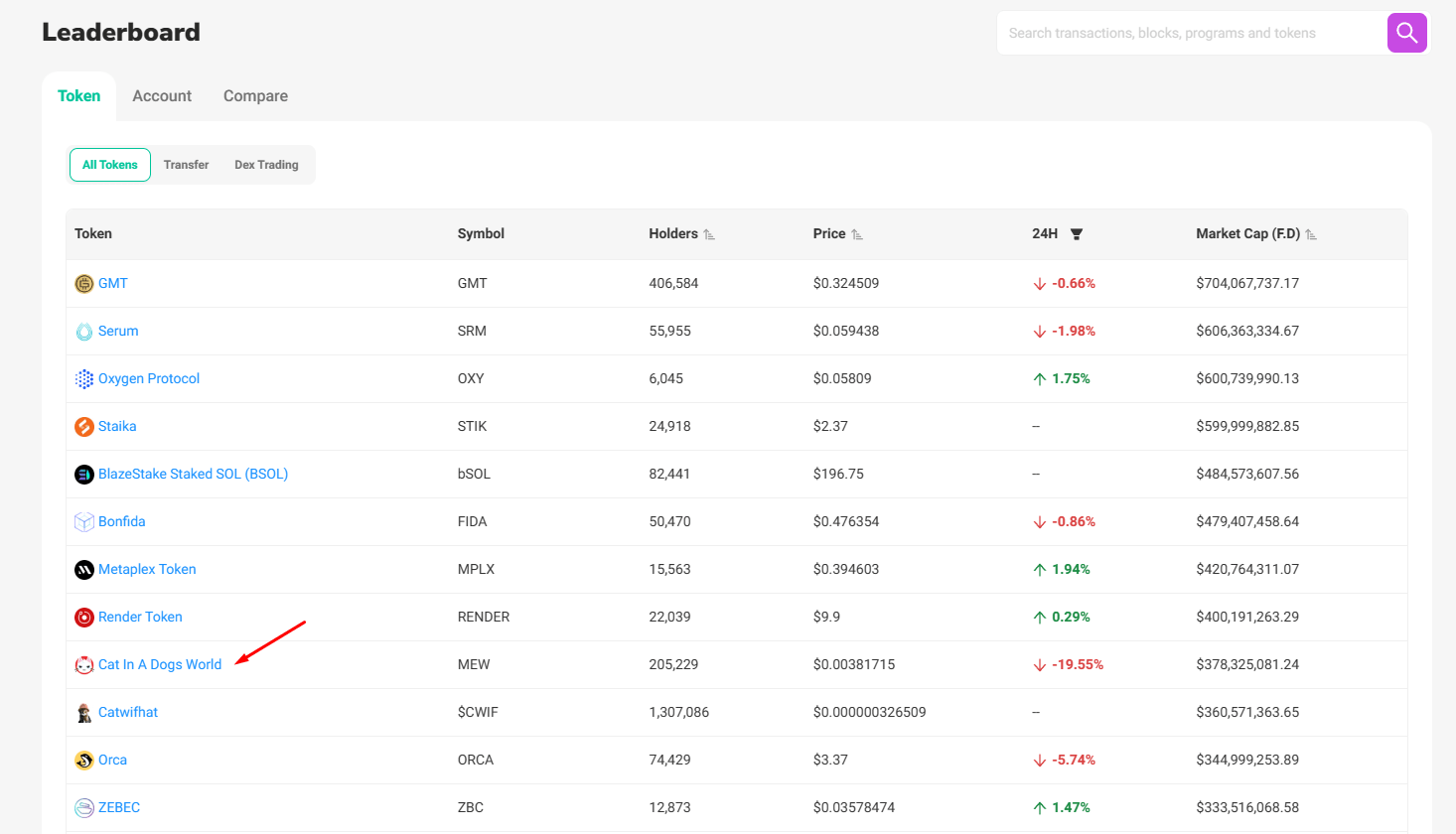
Task: Click the Serum token logo icon
Action: 84,332
